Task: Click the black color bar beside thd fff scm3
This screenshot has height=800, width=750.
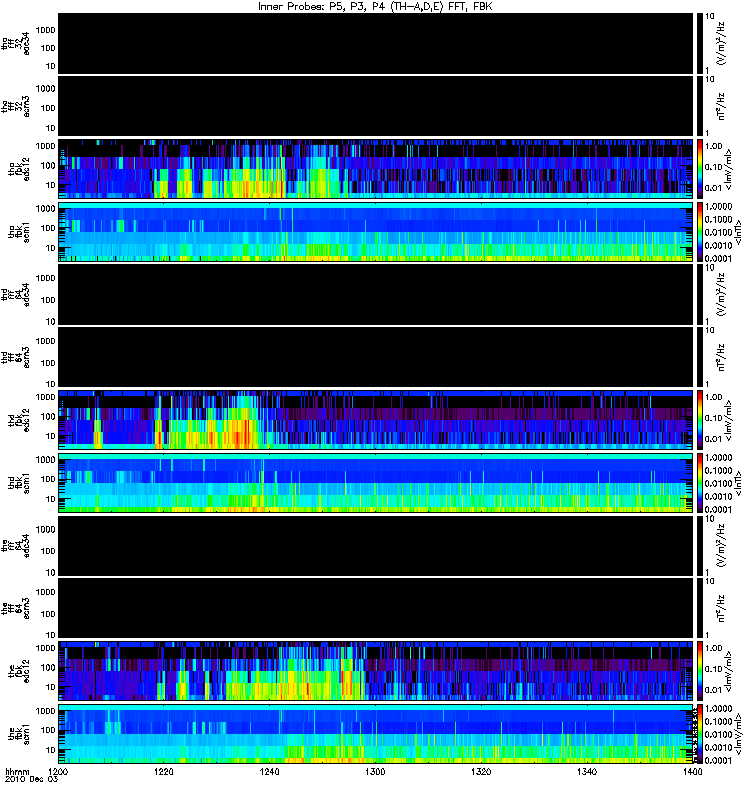Action: (700, 357)
